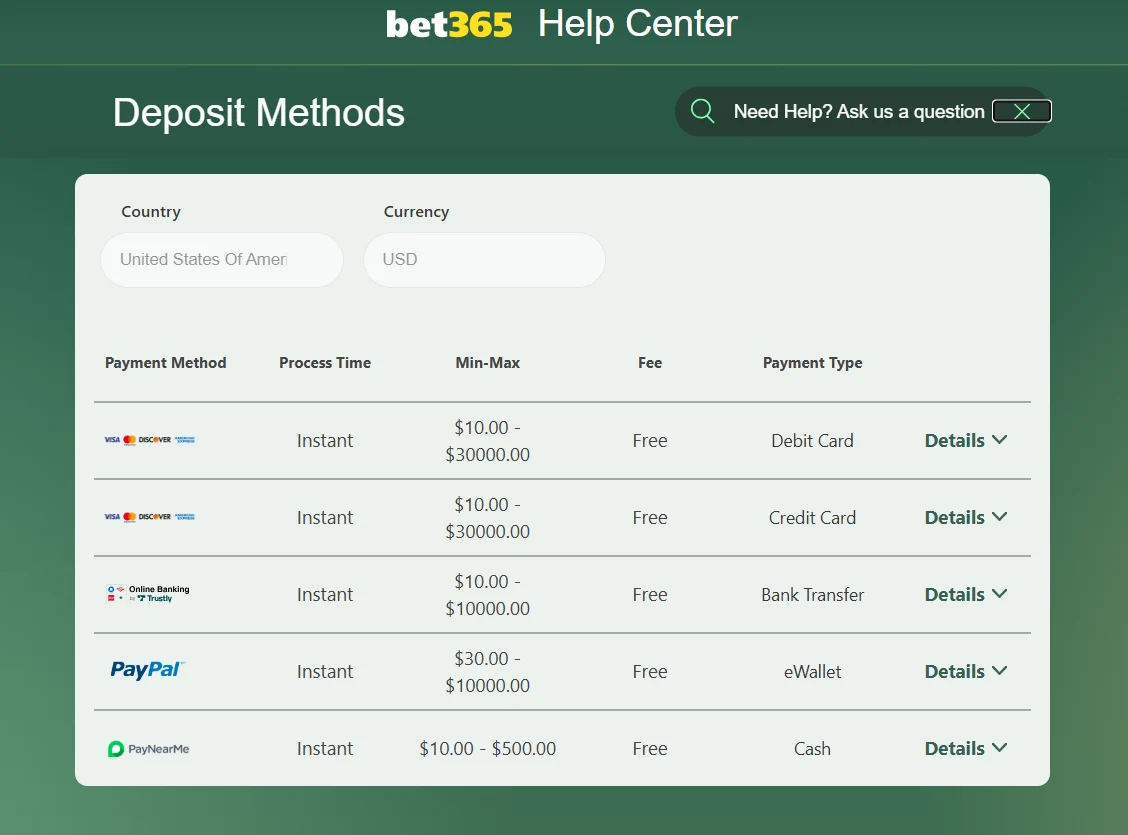The width and height of the screenshot is (1128, 835).
Task: Open the Country dropdown
Action: click(x=222, y=260)
